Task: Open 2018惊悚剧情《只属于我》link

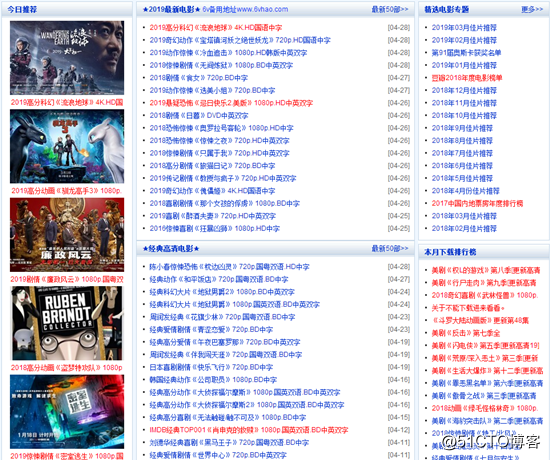Action: 219,153
